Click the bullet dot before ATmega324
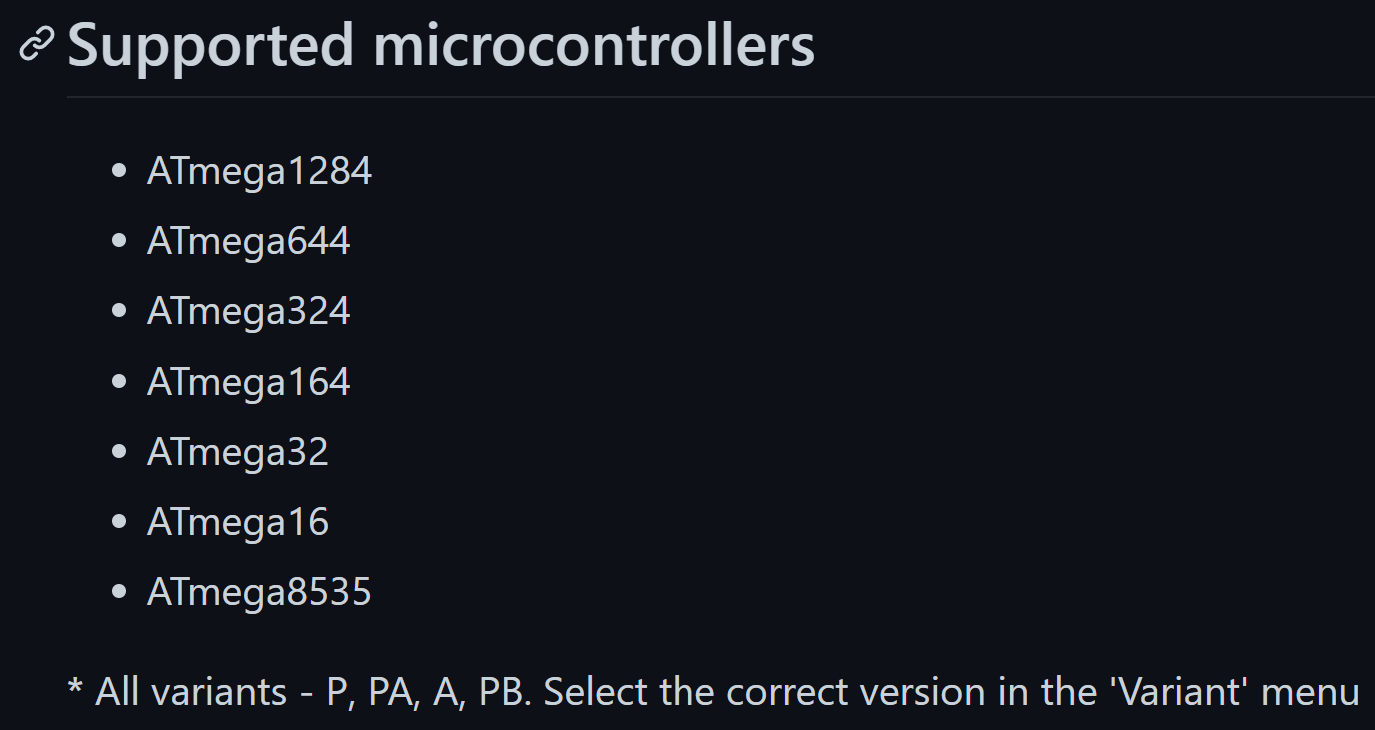Image resolution: width=1375 pixels, height=730 pixels. point(120,311)
